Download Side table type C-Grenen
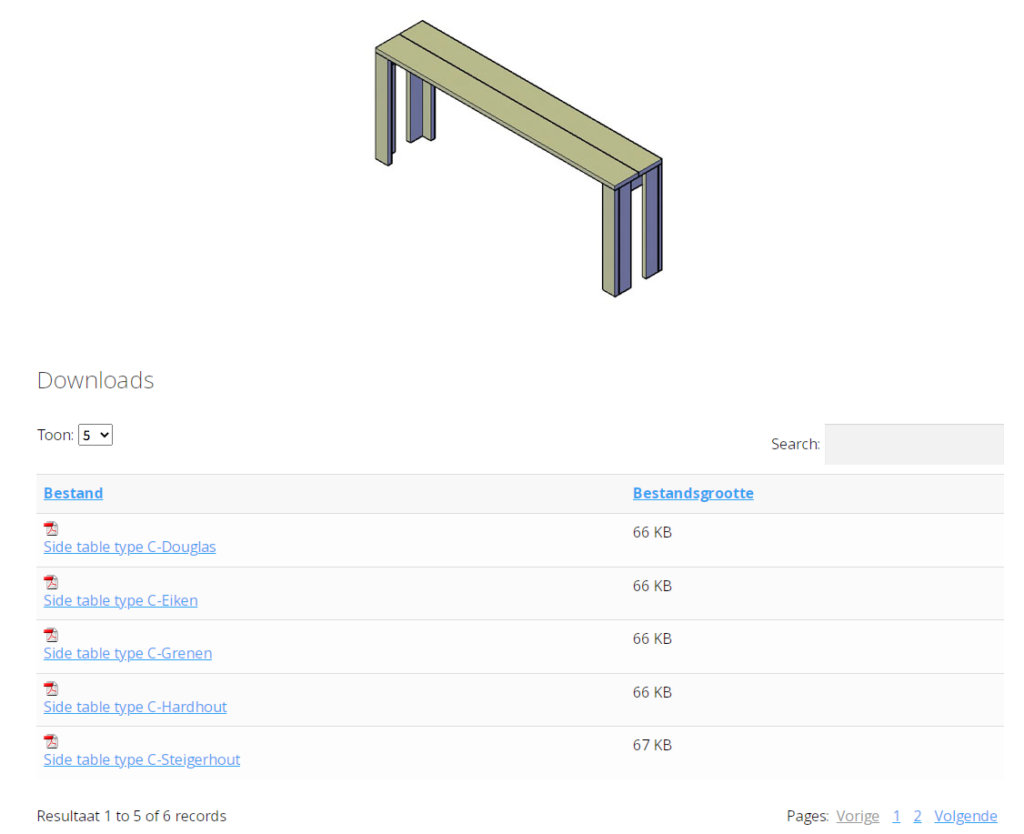This screenshot has width=1024, height=834. (x=127, y=653)
